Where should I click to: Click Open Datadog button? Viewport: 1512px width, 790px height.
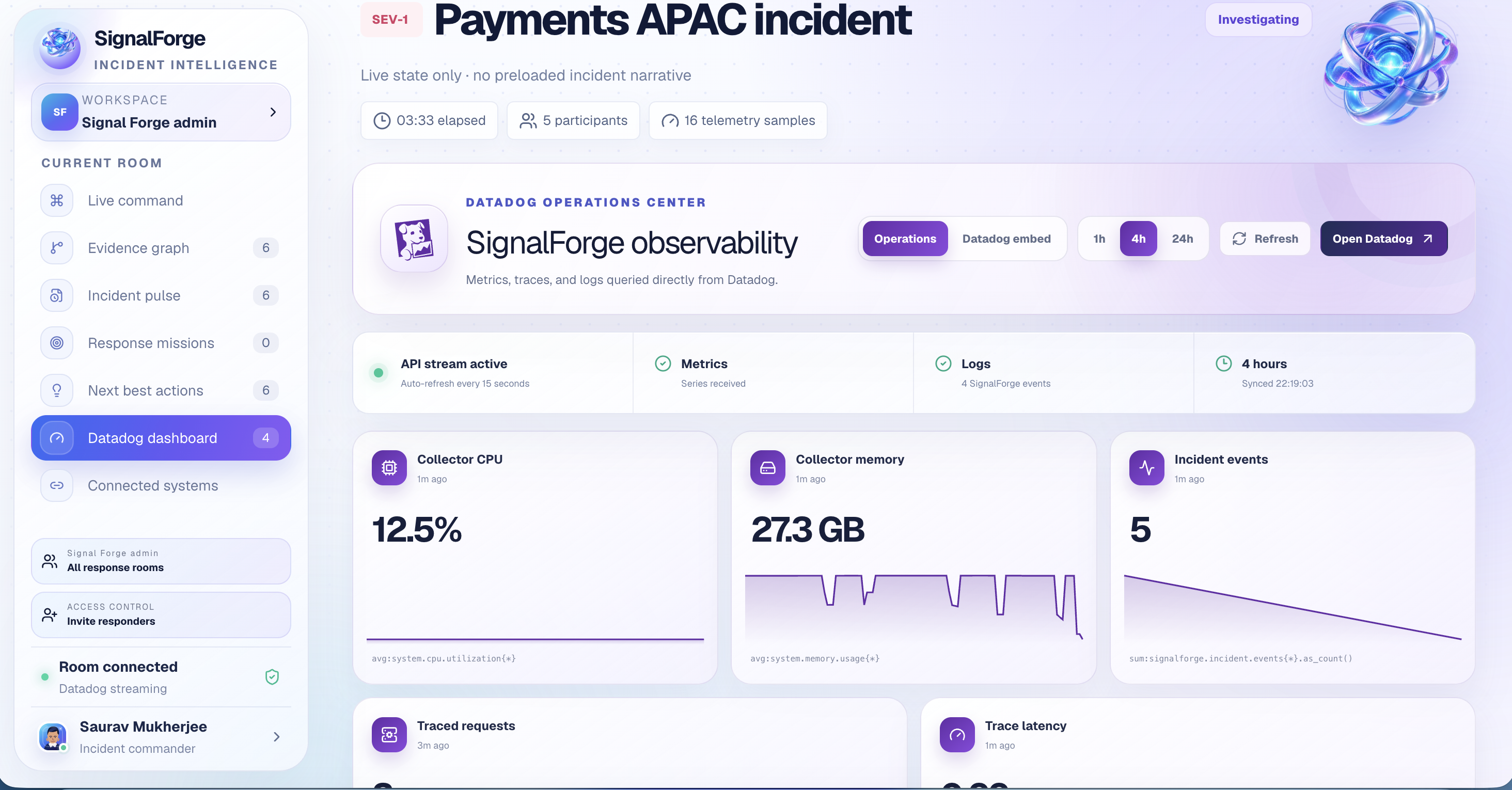1383,239
